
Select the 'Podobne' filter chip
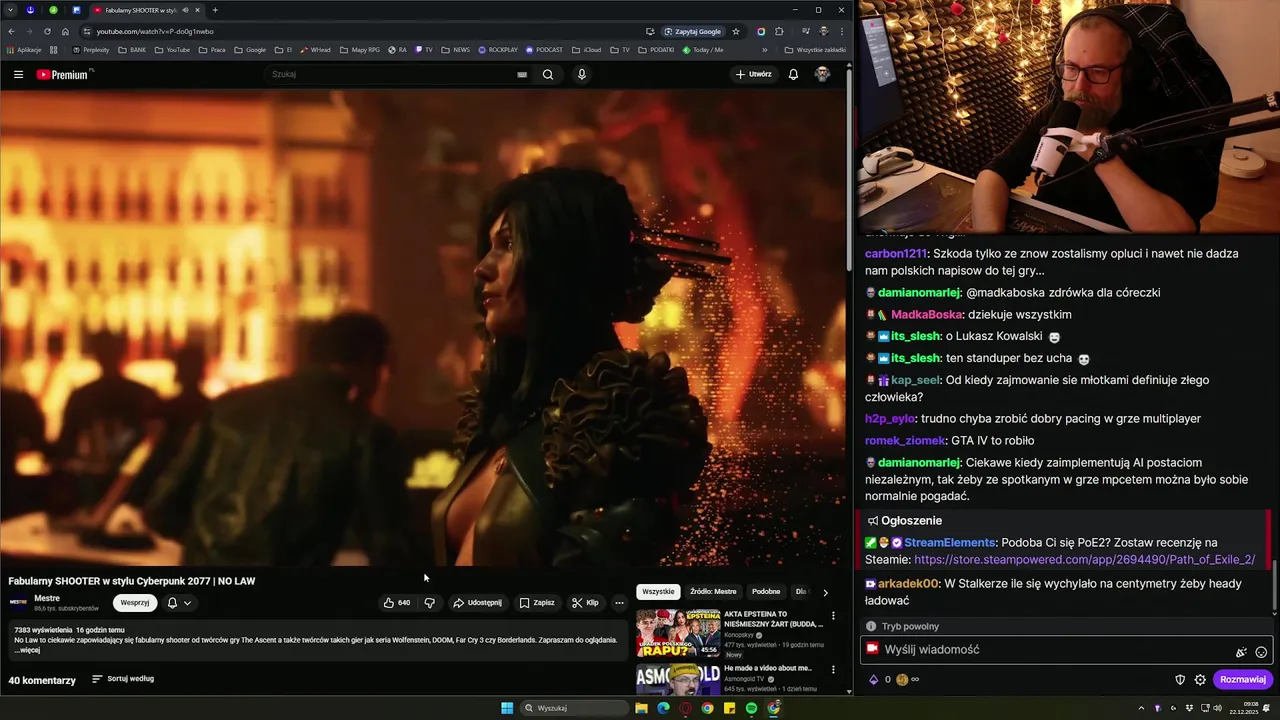coord(766,592)
